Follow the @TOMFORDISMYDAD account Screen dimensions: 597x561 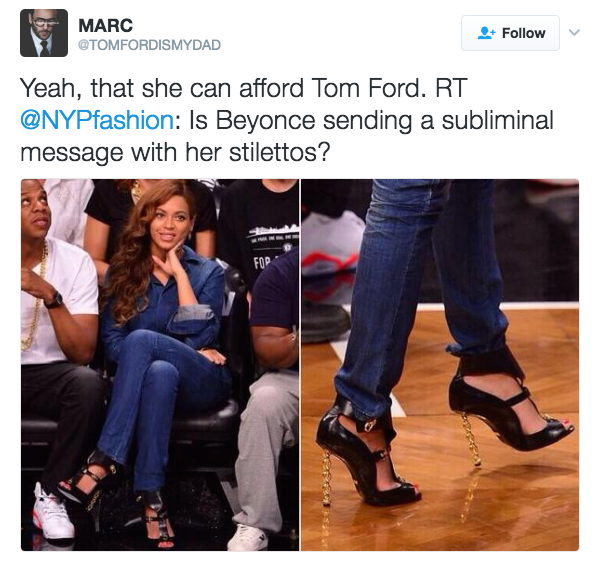[x=510, y=33]
